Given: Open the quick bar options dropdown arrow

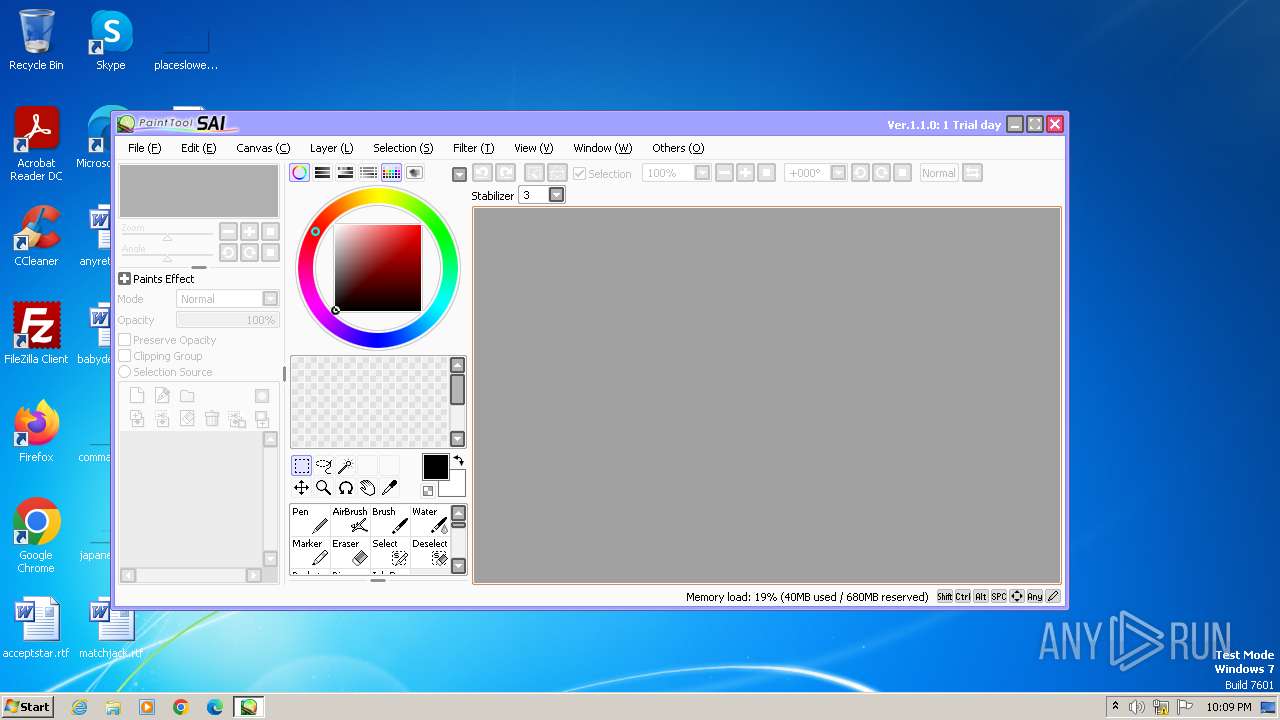Looking at the screenshot, I should pos(459,174).
